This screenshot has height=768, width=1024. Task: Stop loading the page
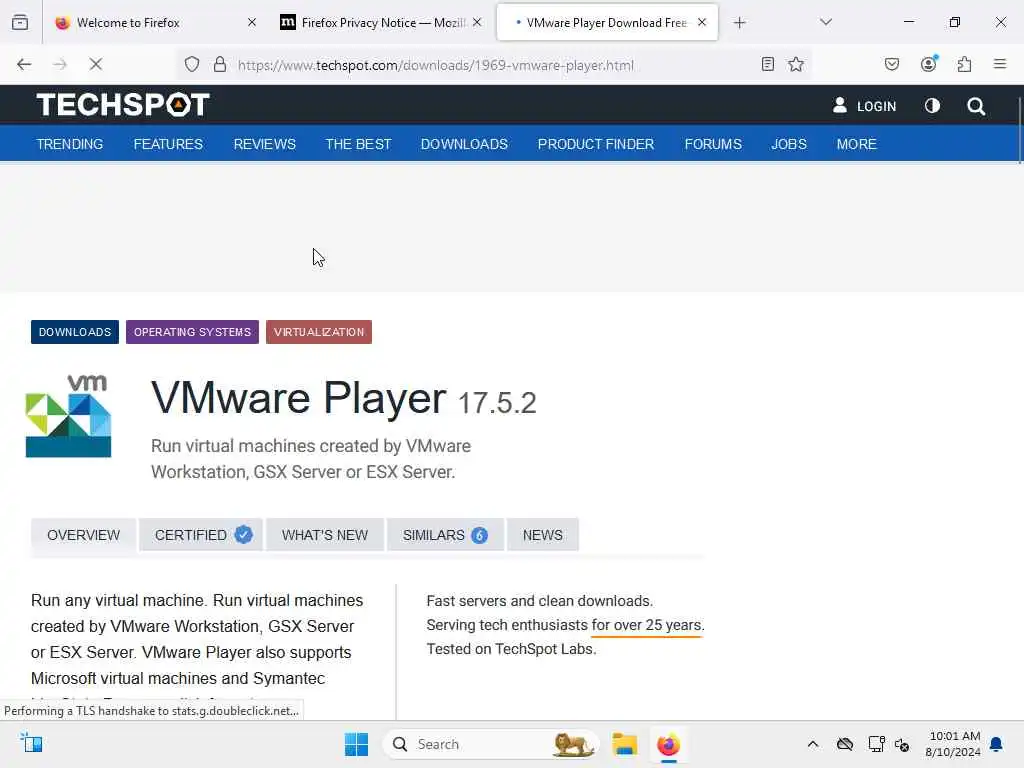[x=95, y=64]
